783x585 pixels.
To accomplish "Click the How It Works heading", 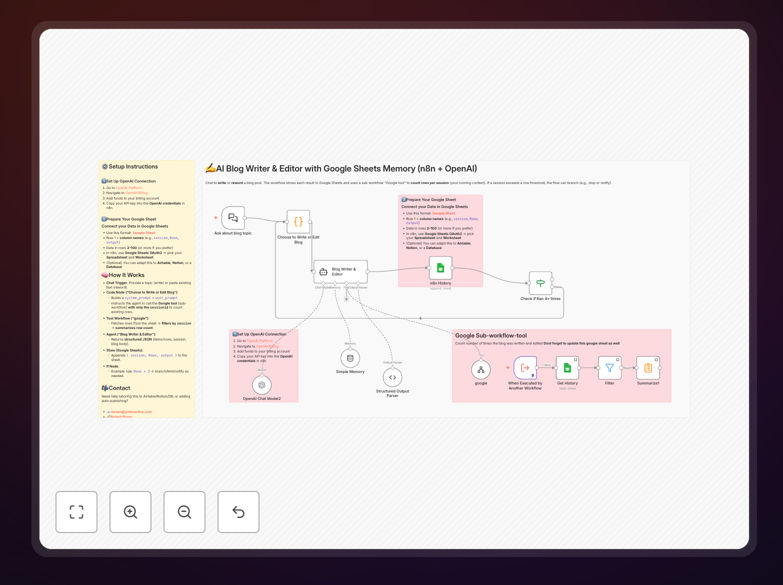I will (123, 275).
